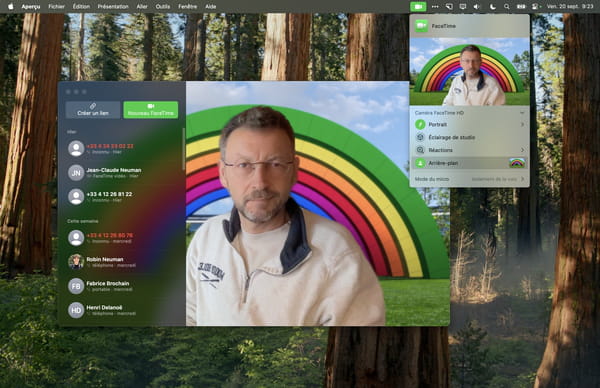Toggle Éclairage de studio lighting icon
Screen dimensions: 600x388
[420, 137]
